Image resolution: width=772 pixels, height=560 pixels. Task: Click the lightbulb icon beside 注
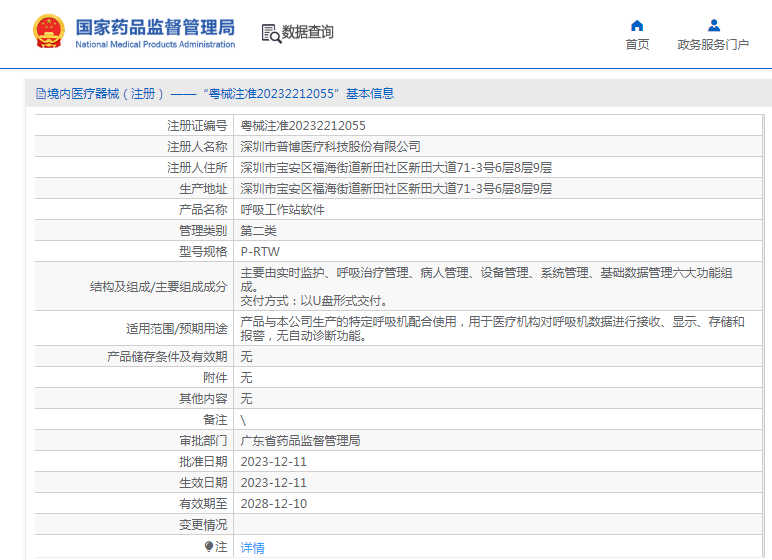[x=209, y=546]
